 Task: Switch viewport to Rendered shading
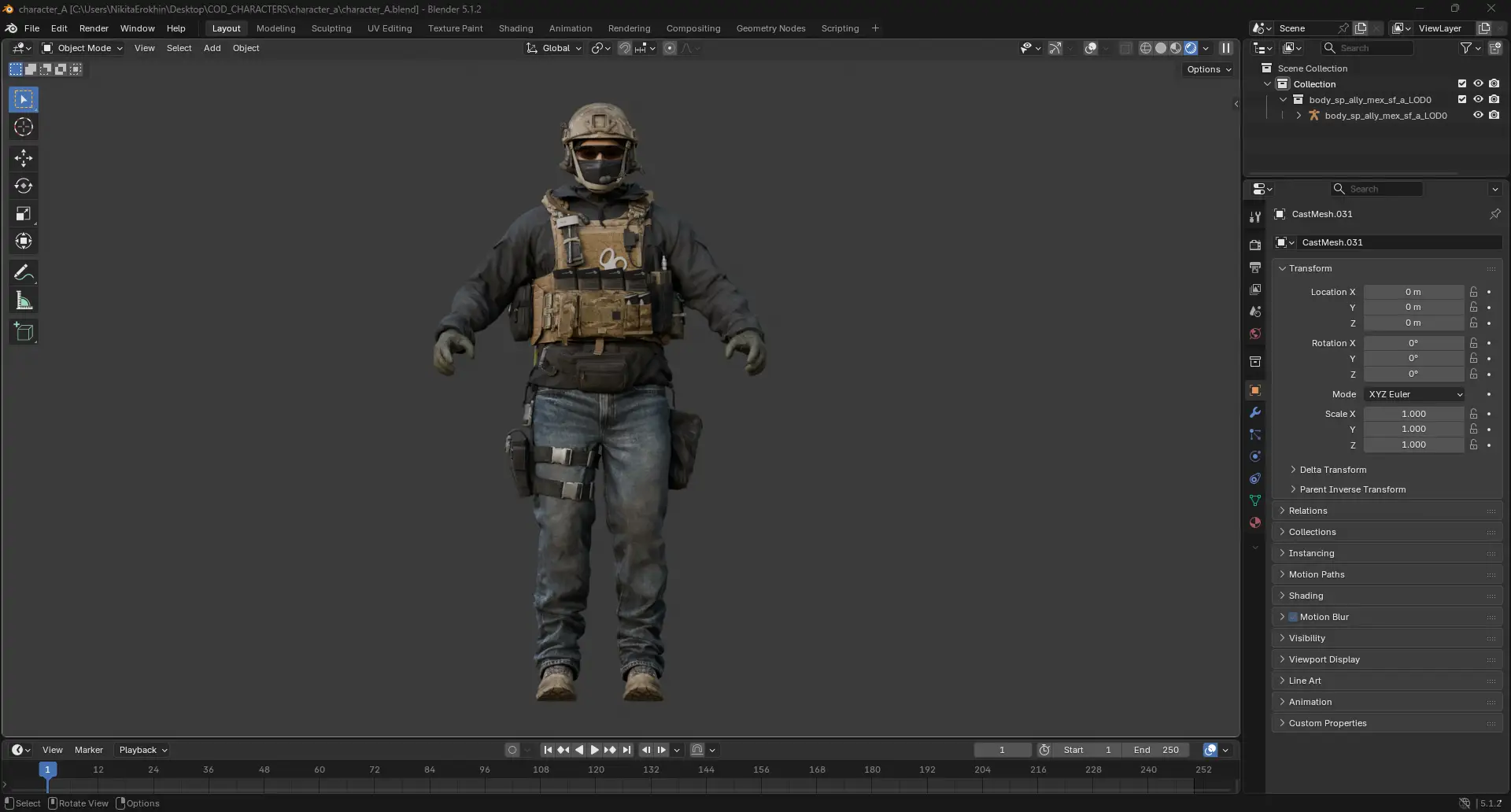pyautogui.click(x=1191, y=48)
